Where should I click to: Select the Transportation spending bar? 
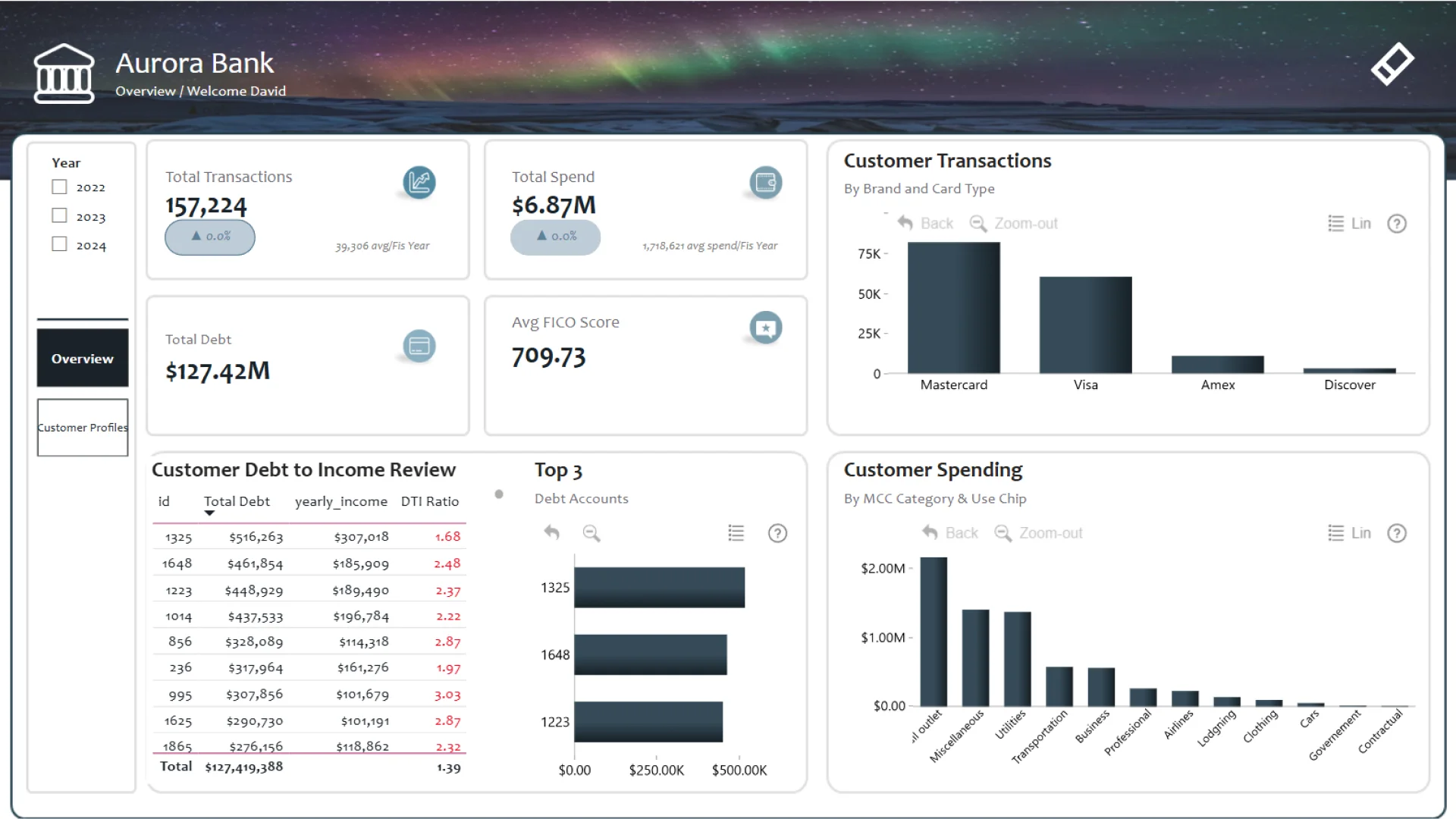pyautogui.click(x=1059, y=686)
